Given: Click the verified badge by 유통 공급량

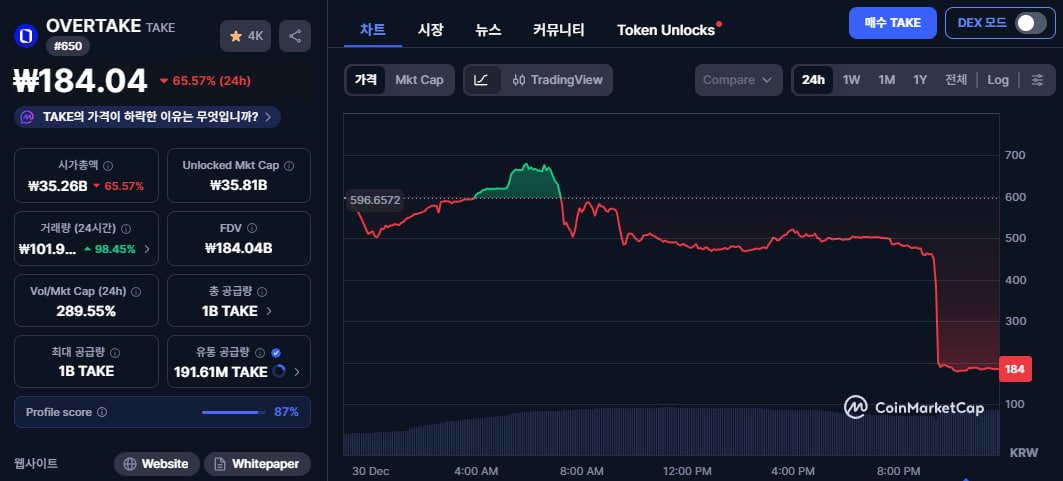Looking at the screenshot, I should [276, 353].
